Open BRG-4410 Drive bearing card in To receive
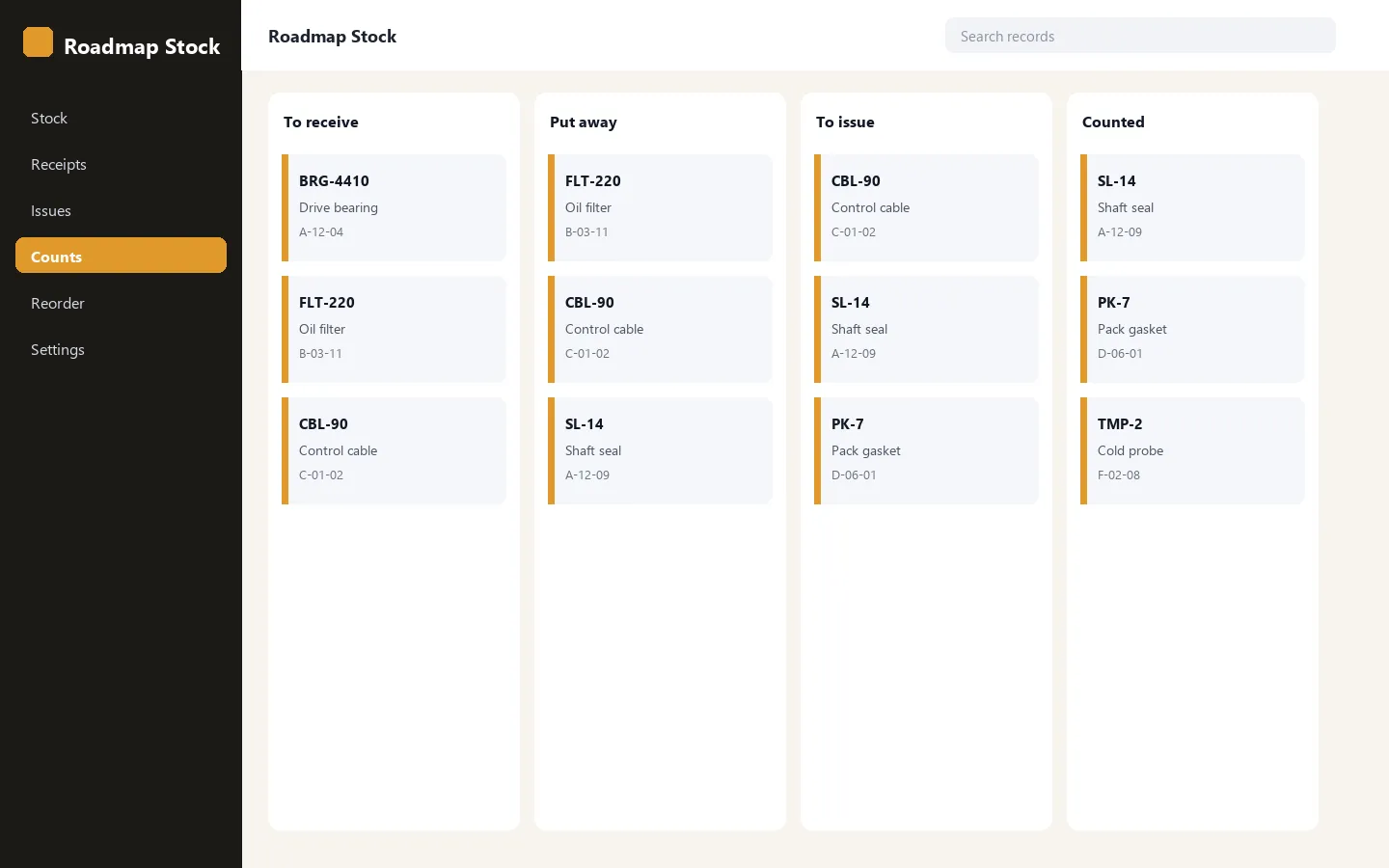Viewport: 1389px width, 868px height. pos(394,207)
